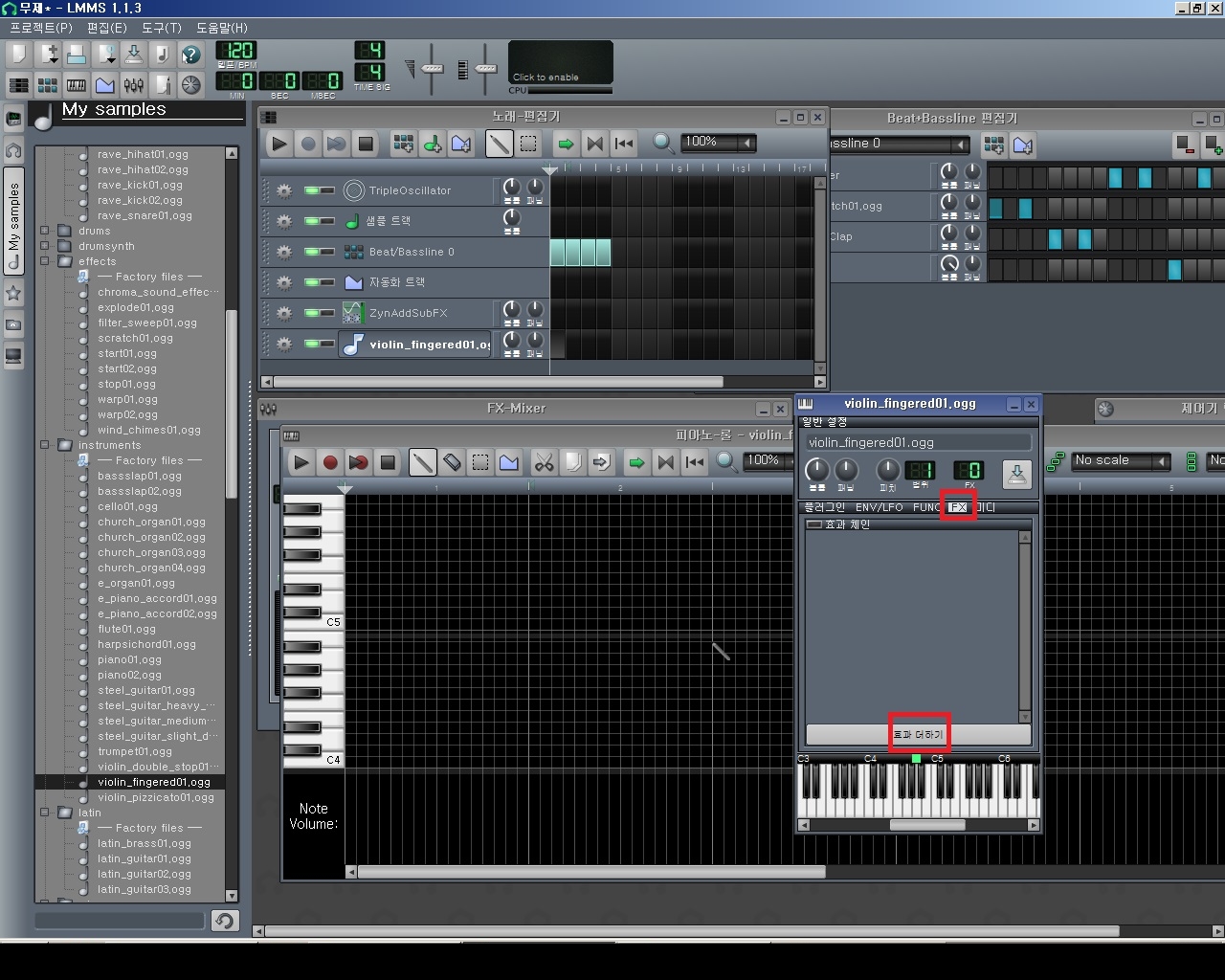
Task: Collapse the latin folder in tree
Action: [45, 813]
